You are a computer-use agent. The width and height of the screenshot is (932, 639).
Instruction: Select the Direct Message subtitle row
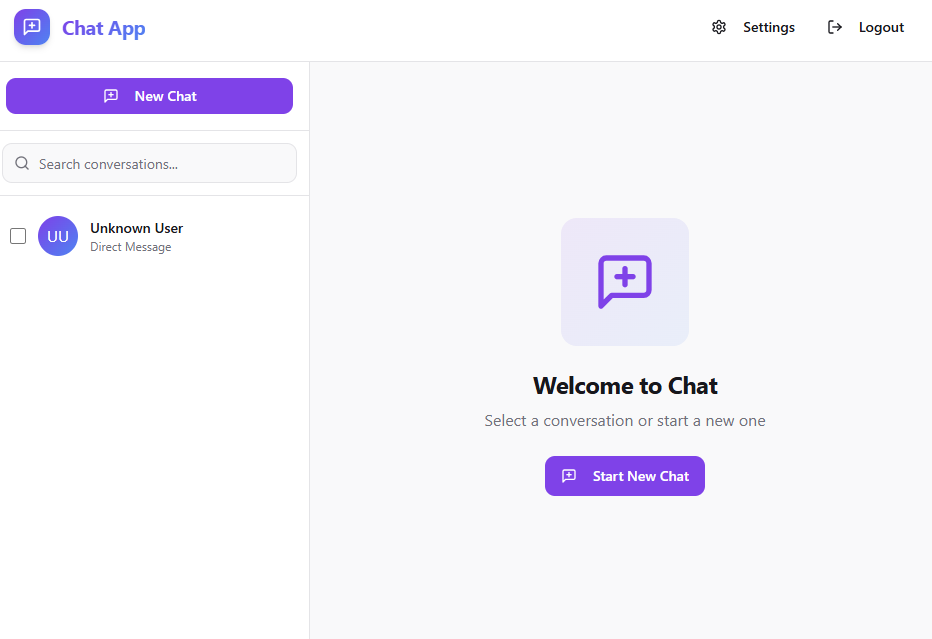(x=131, y=247)
